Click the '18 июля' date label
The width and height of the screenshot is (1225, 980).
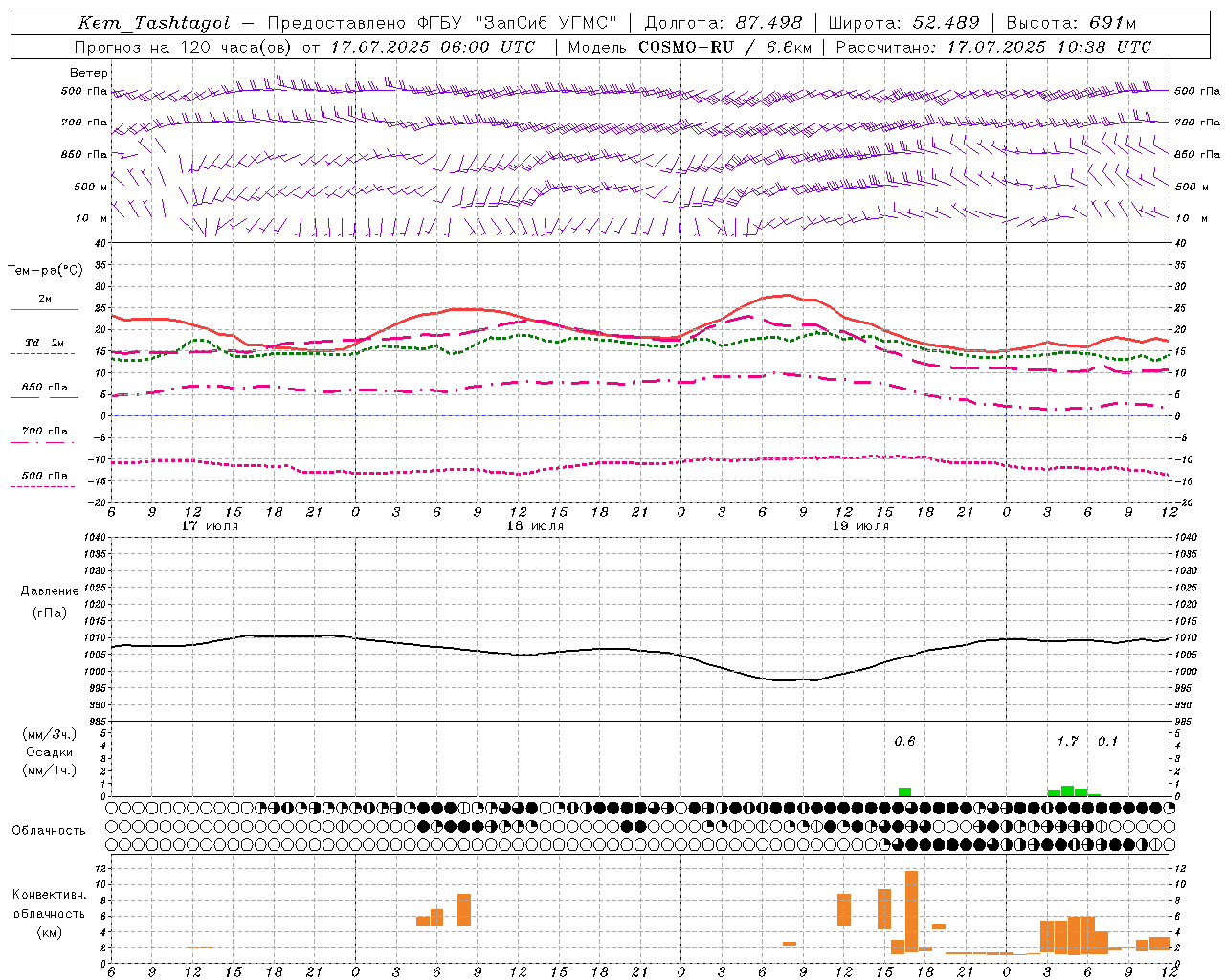click(535, 526)
